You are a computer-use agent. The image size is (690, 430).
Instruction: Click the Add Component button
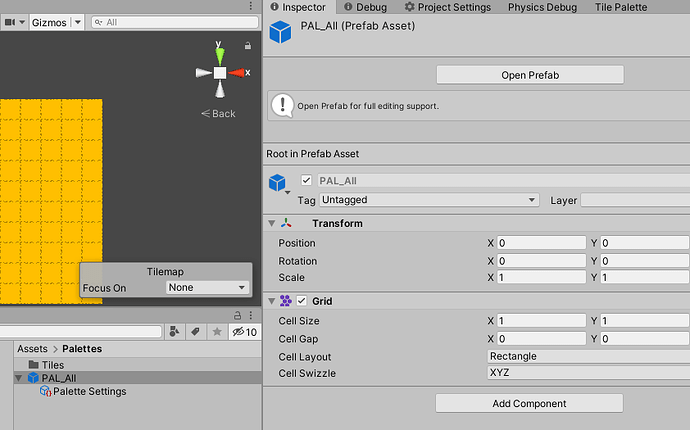click(x=529, y=403)
